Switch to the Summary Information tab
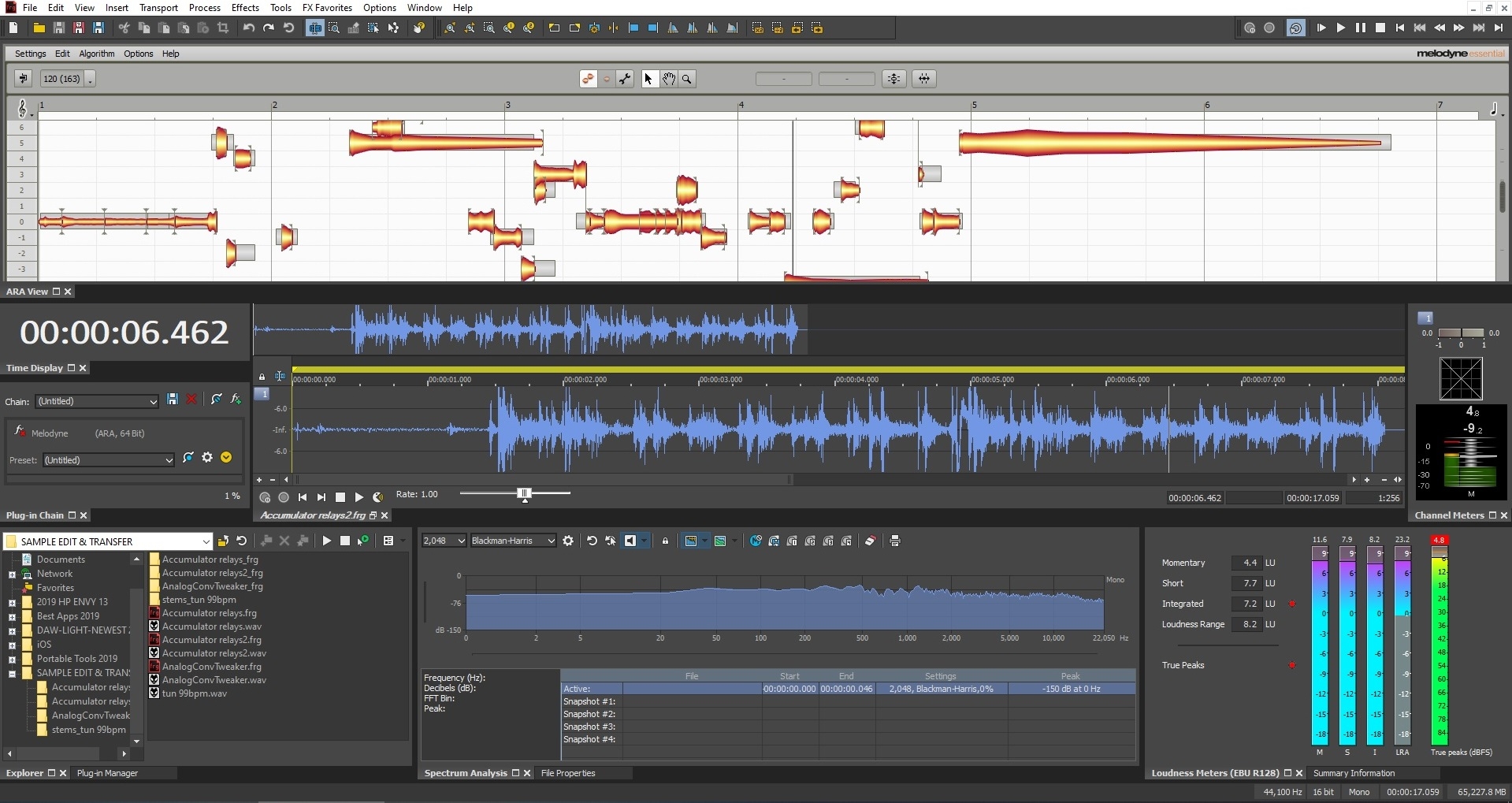The image size is (1512, 803). click(x=1354, y=773)
